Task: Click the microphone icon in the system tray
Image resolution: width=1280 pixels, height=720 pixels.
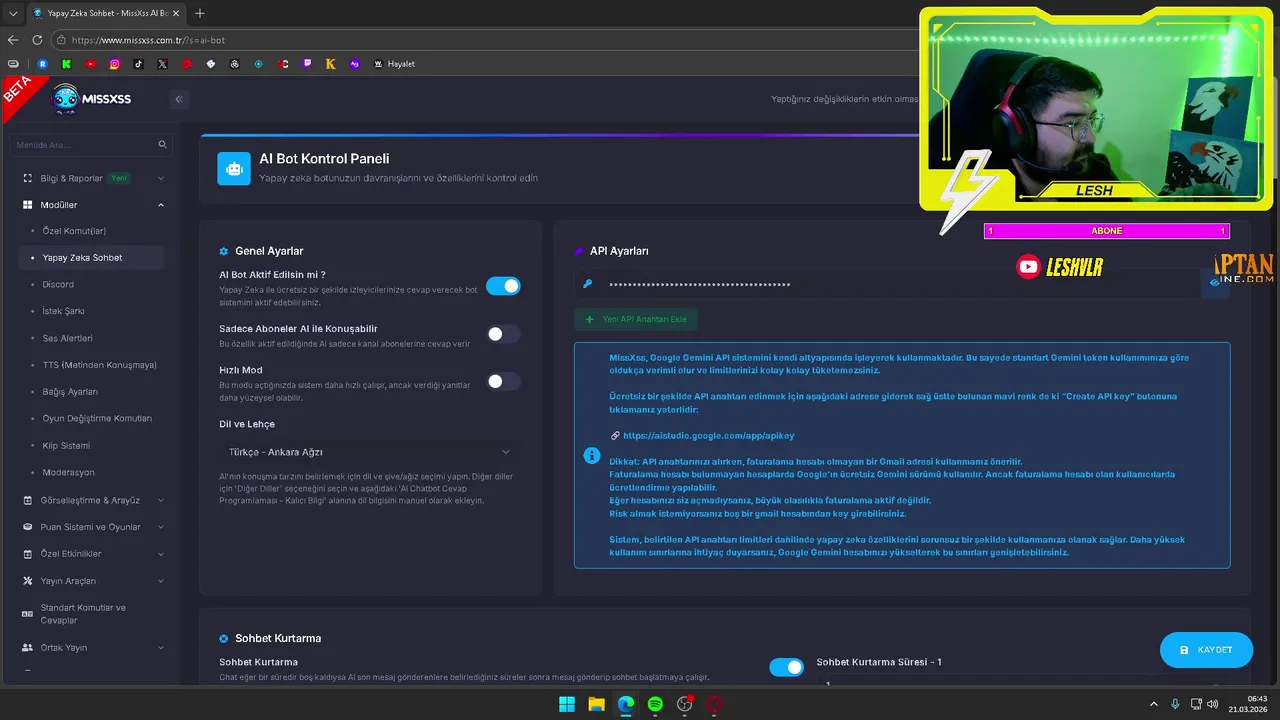Action: (x=1175, y=704)
